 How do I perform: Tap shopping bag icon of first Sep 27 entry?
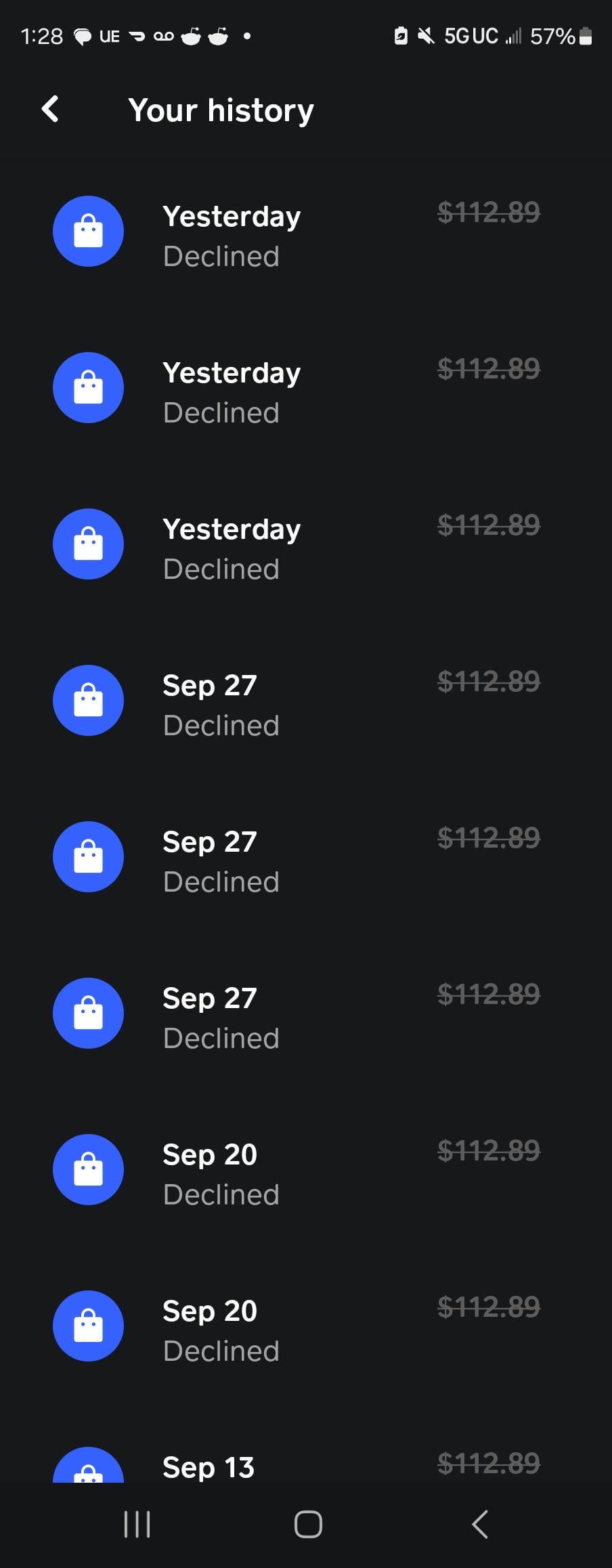88,701
